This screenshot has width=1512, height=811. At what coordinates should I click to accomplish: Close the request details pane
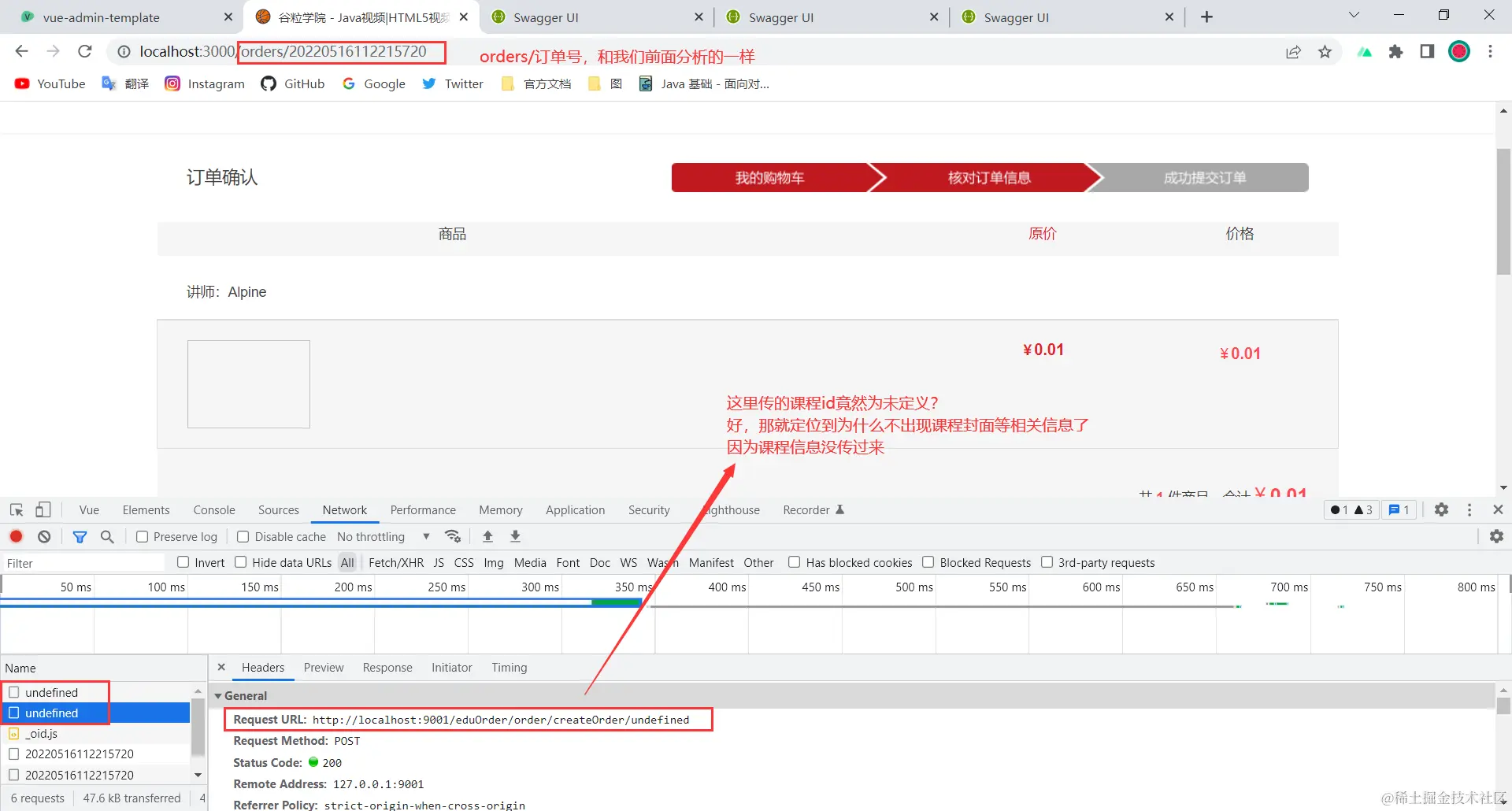click(x=221, y=668)
